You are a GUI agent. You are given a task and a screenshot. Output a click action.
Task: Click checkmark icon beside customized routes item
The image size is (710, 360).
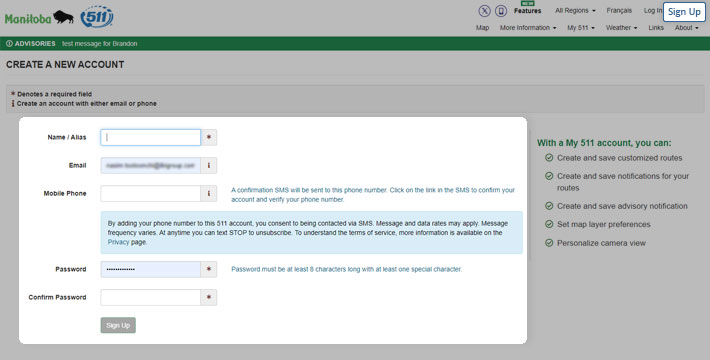point(549,158)
